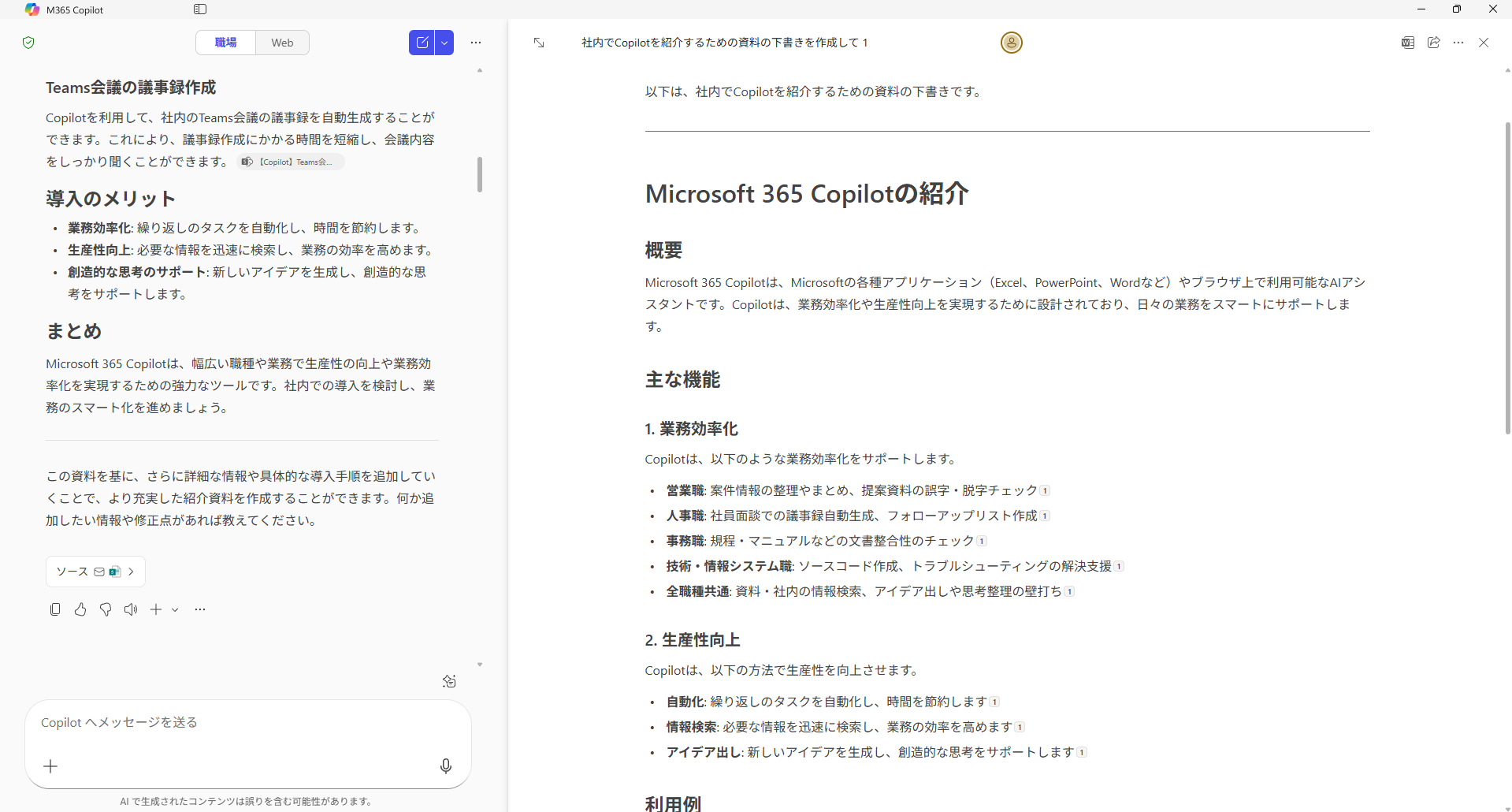Open citation 1 after 営業職 bullet
This screenshot has width=1512, height=812.
click(1045, 490)
